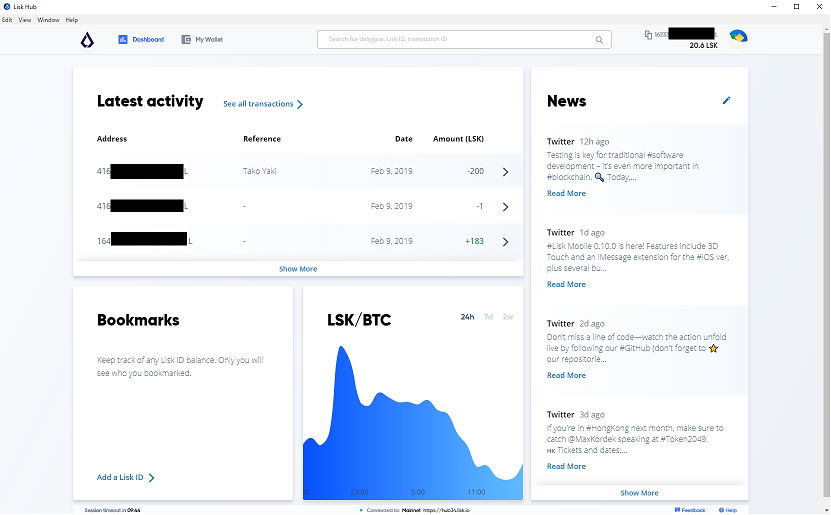Select the 24h chart range
The image size is (831, 515).
coord(467,317)
